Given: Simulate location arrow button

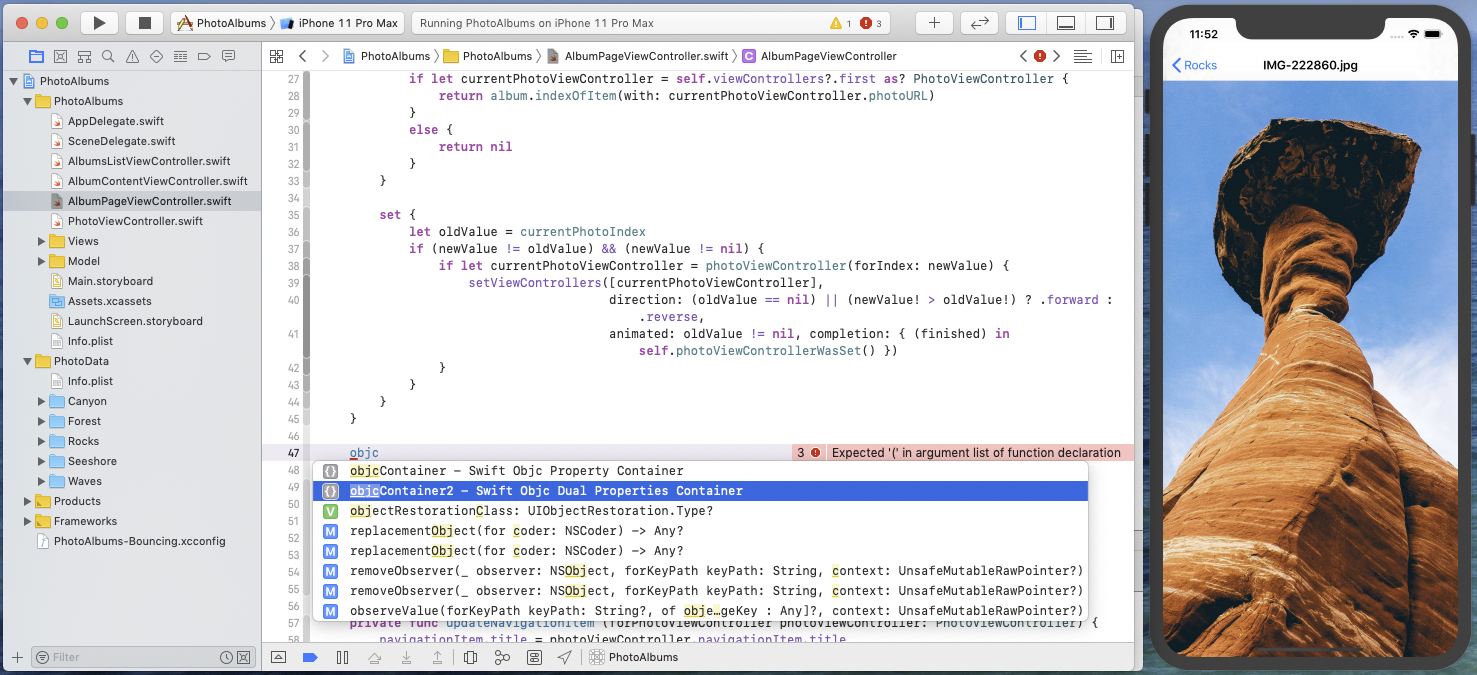Looking at the screenshot, I should point(565,657).
